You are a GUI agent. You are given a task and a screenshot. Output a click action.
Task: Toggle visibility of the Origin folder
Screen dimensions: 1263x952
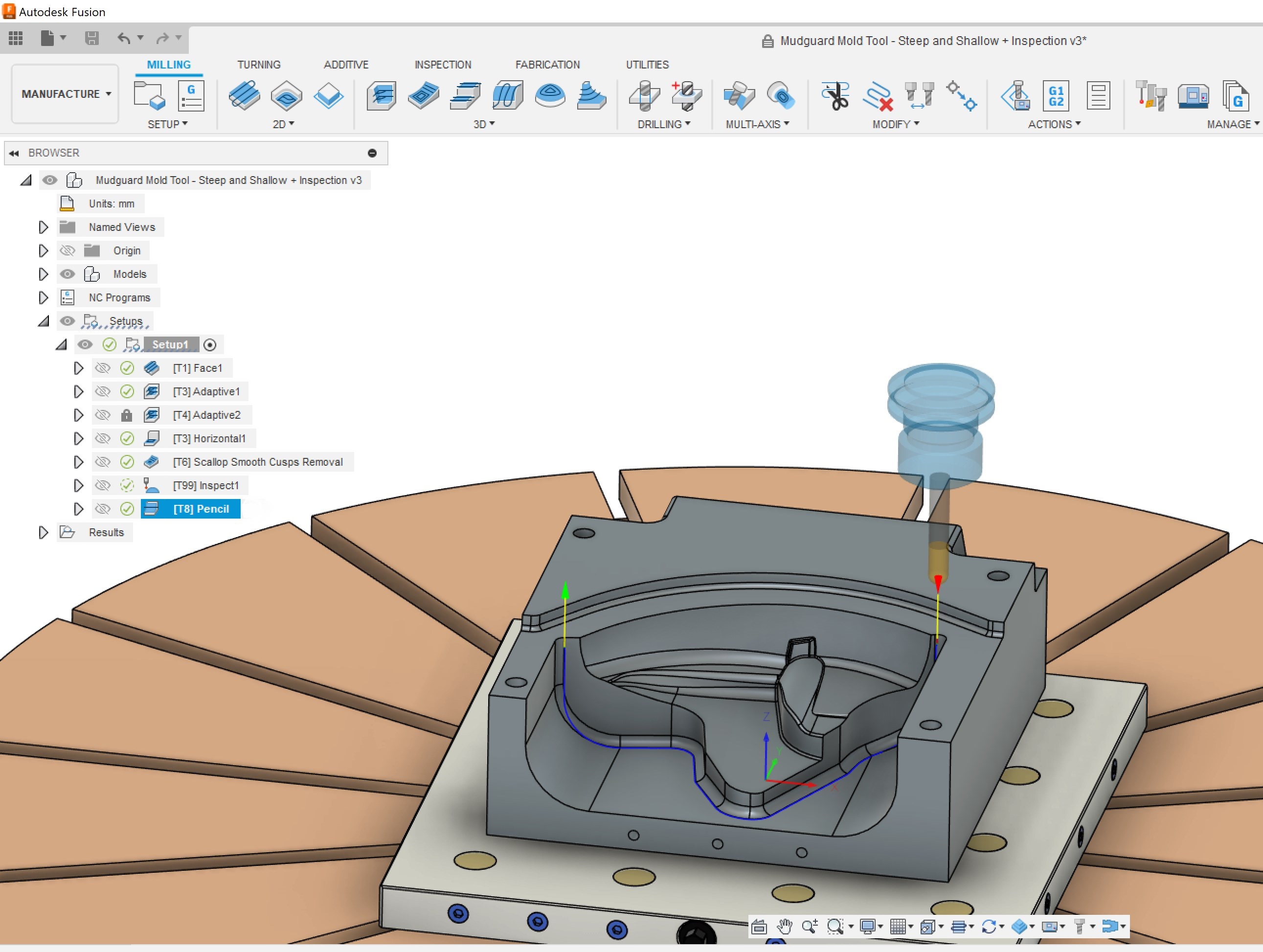click(x=68, y=250)
